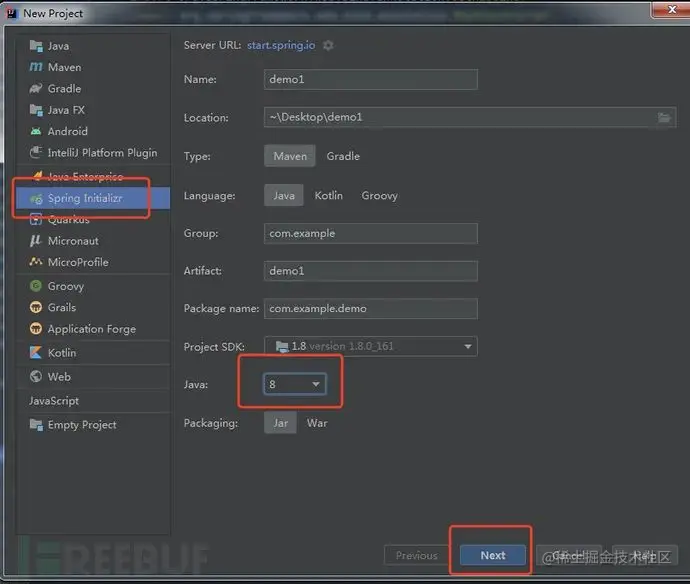Pick the Empty Project folder icon
The width and height of the screenshot is (690, 584).
(x=36, y=425)
